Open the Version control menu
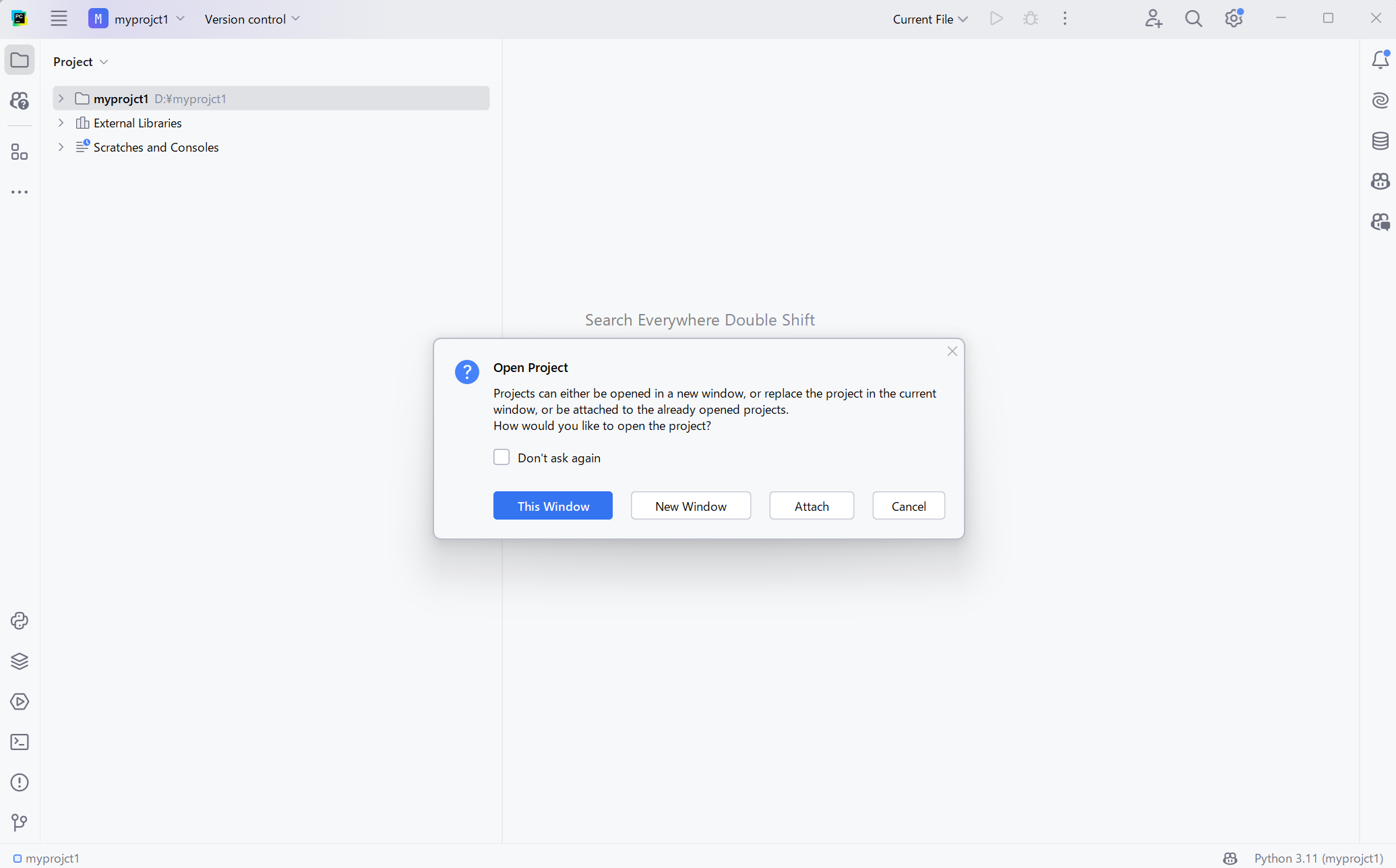Image resolution: width=1396 pixels, height=868 pixels. (252, 19)
